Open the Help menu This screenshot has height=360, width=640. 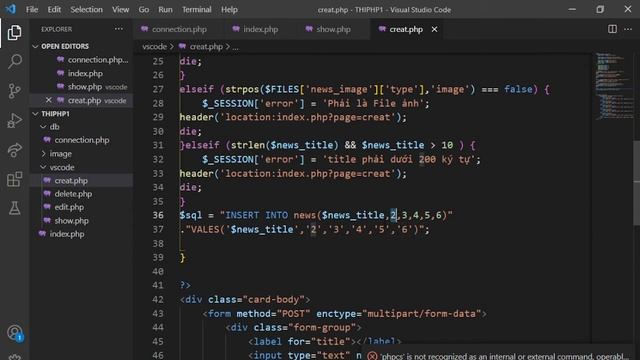(x=229, y=9)
